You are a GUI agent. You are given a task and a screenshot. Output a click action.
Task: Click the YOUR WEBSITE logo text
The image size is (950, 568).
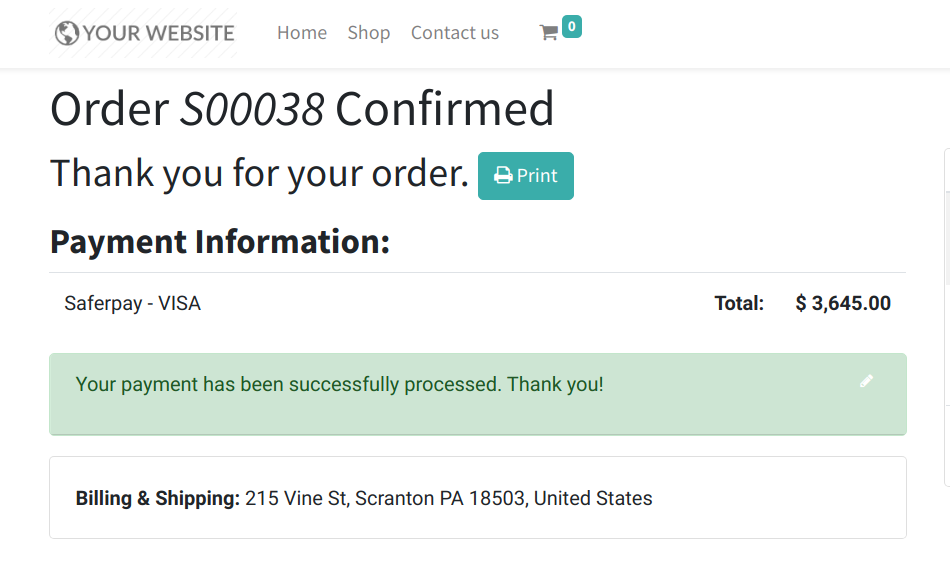[x=158, y=33]
